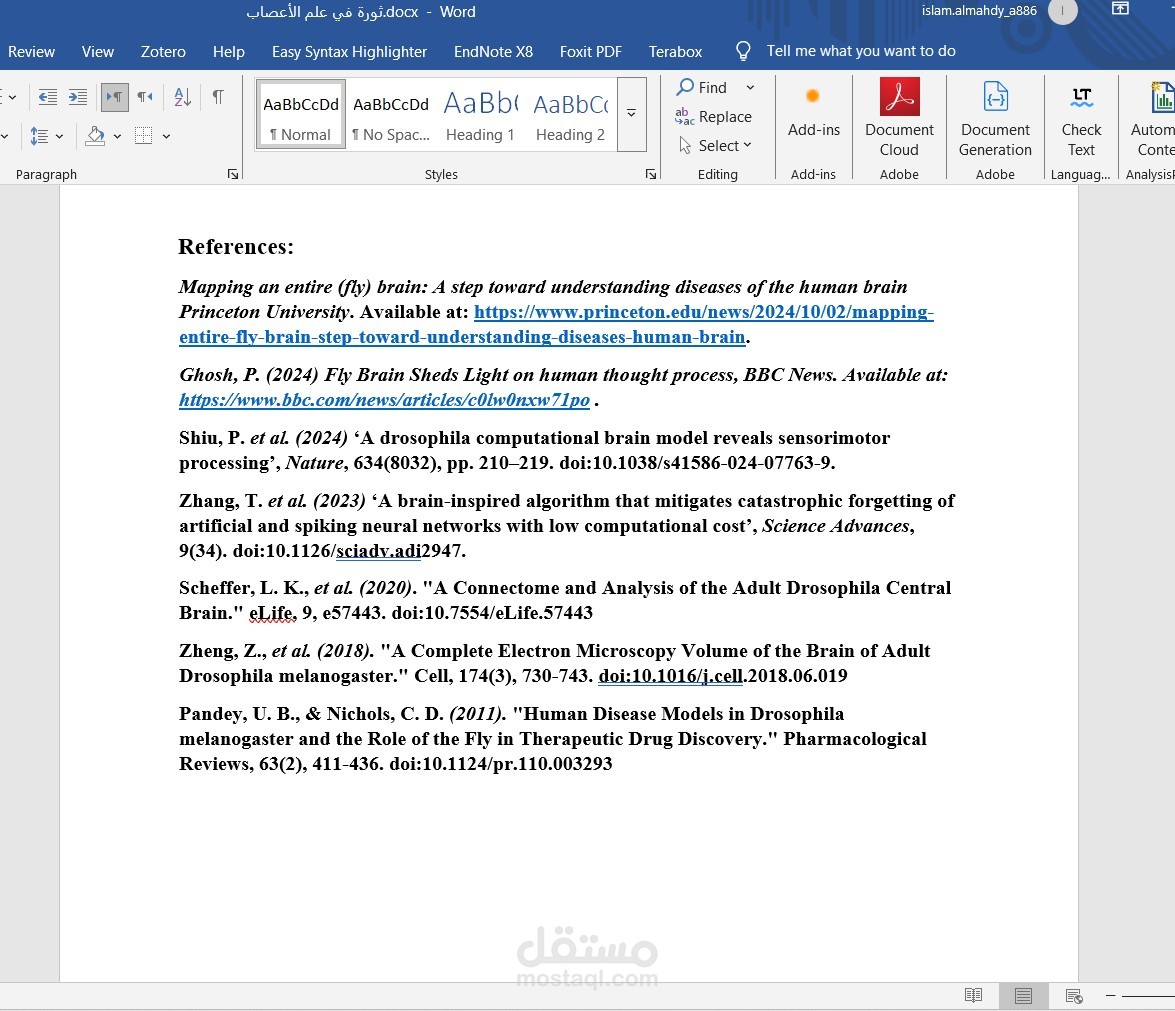Click the References: heading
1175x1011 pixels.
[x=236, y=247]
